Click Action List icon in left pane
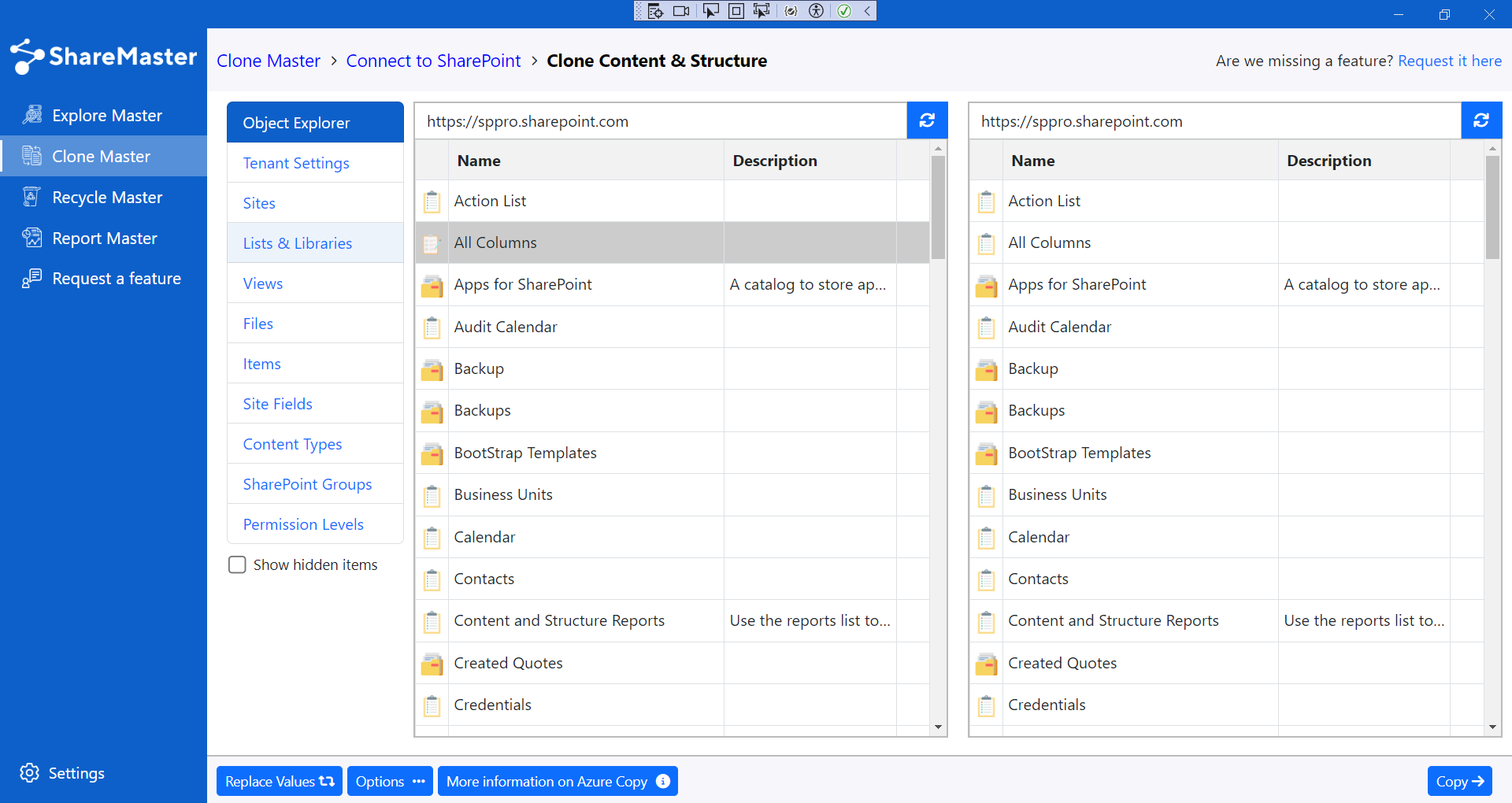 [x=432, y=202]
